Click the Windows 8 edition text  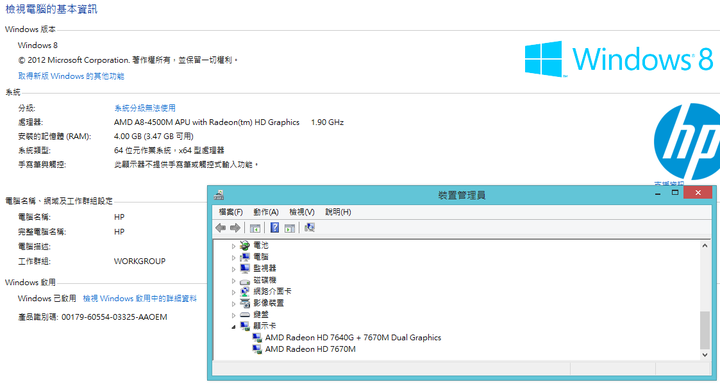pyautogui.click(x=38, y=45)
